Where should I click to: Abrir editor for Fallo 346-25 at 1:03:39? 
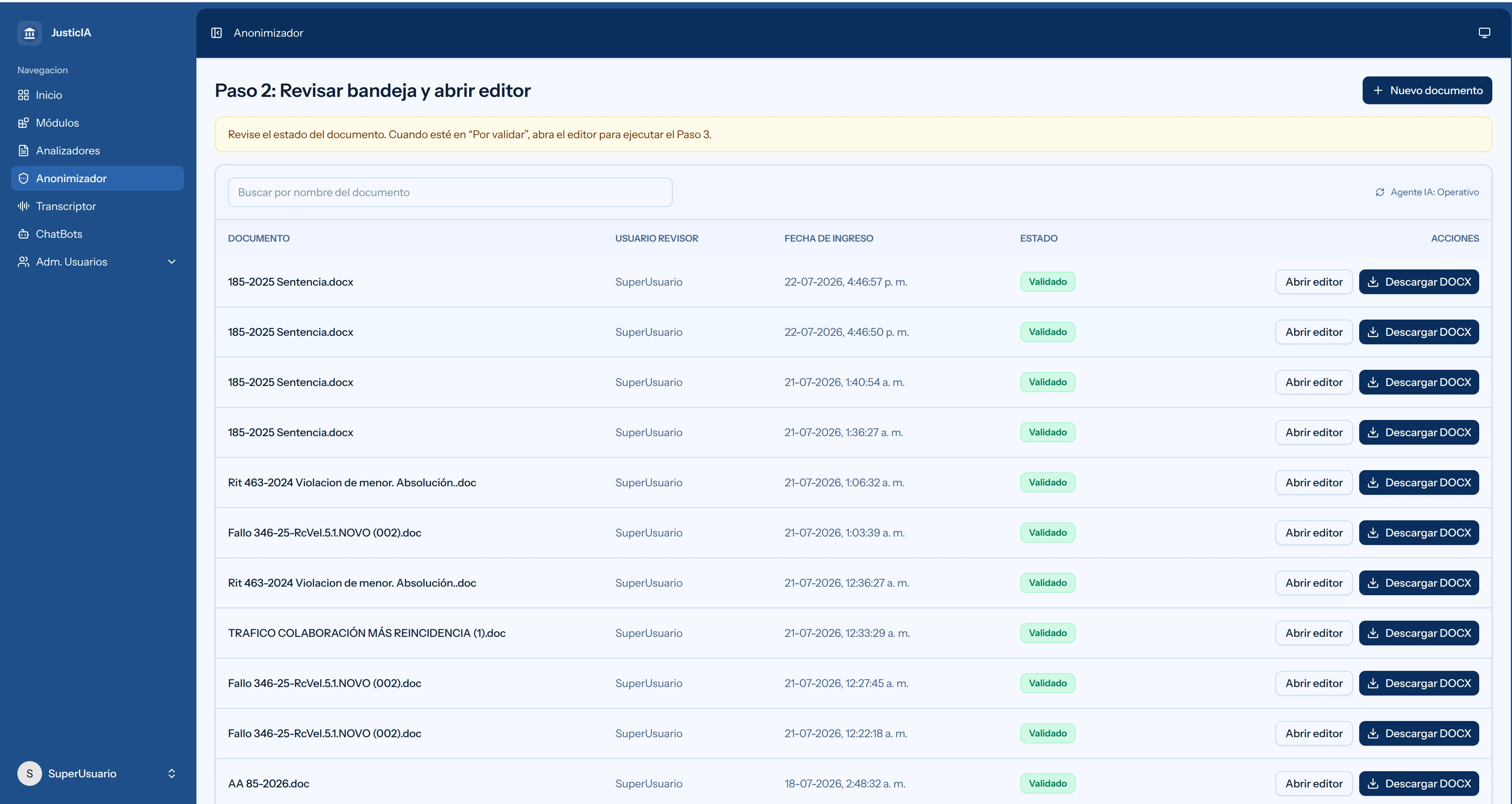(1314, 533)
